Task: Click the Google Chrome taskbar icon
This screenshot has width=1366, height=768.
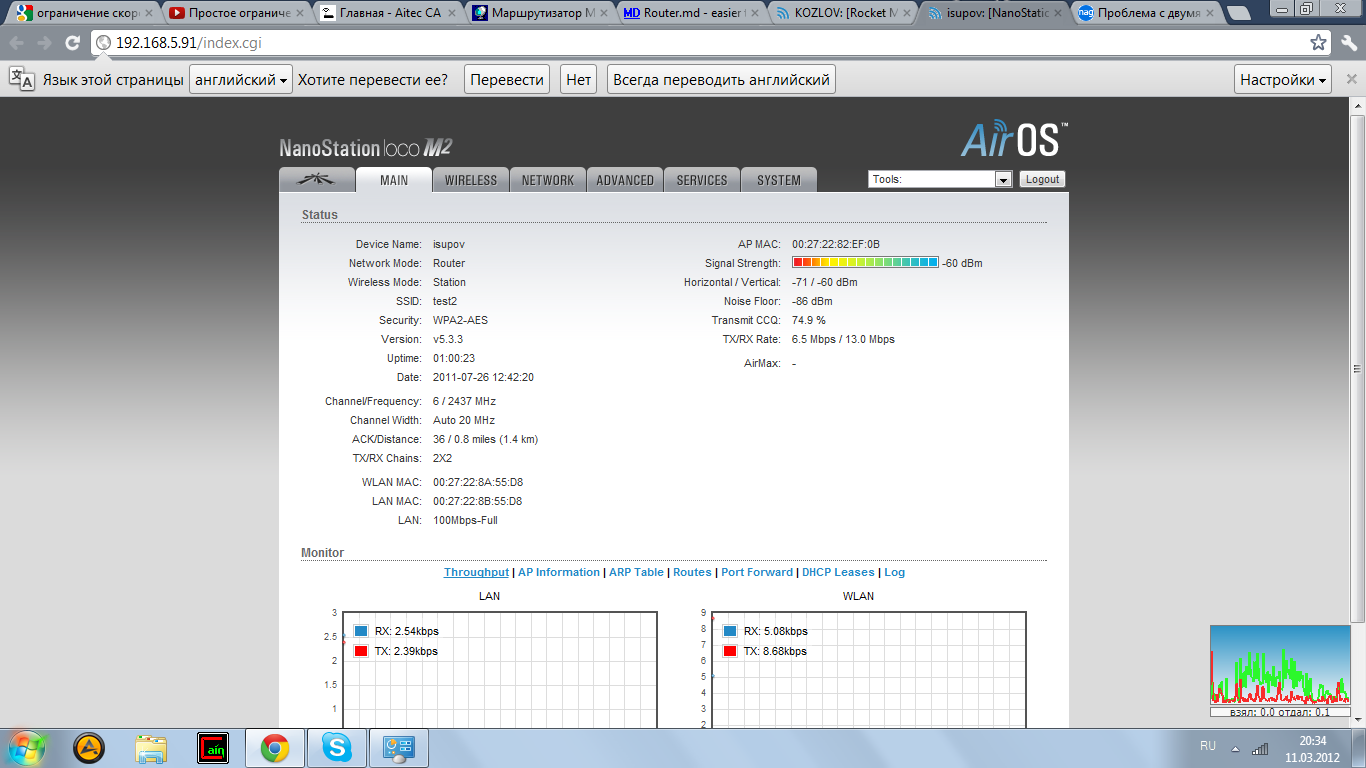Action: click(275, 748)
